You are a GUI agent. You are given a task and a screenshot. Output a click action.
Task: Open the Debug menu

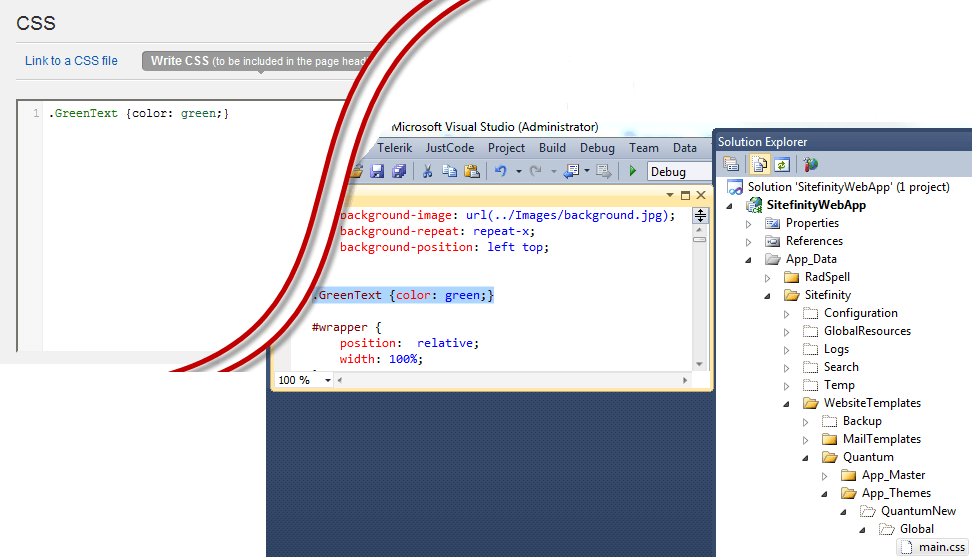tap(597, 148)
